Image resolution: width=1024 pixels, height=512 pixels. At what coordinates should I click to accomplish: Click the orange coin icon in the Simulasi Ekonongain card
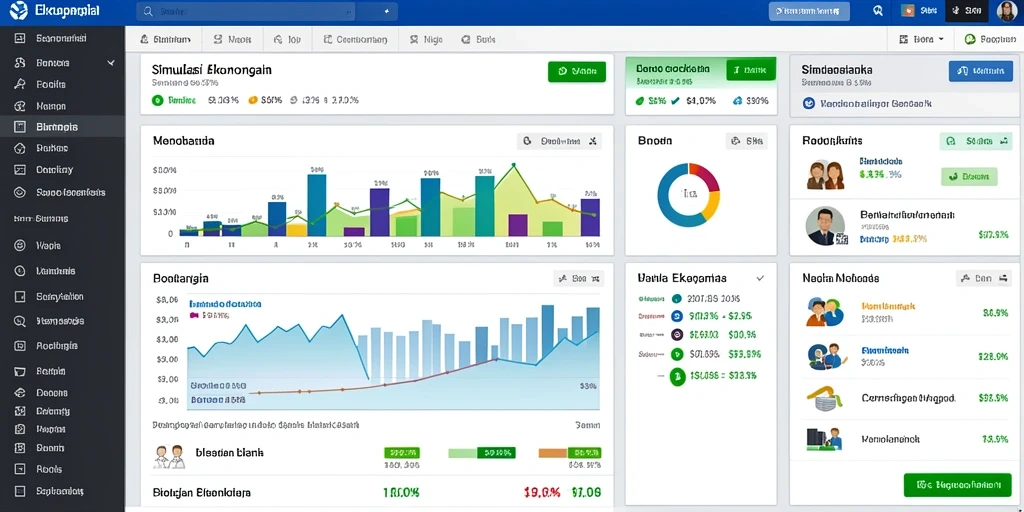[x=253, y=101]
